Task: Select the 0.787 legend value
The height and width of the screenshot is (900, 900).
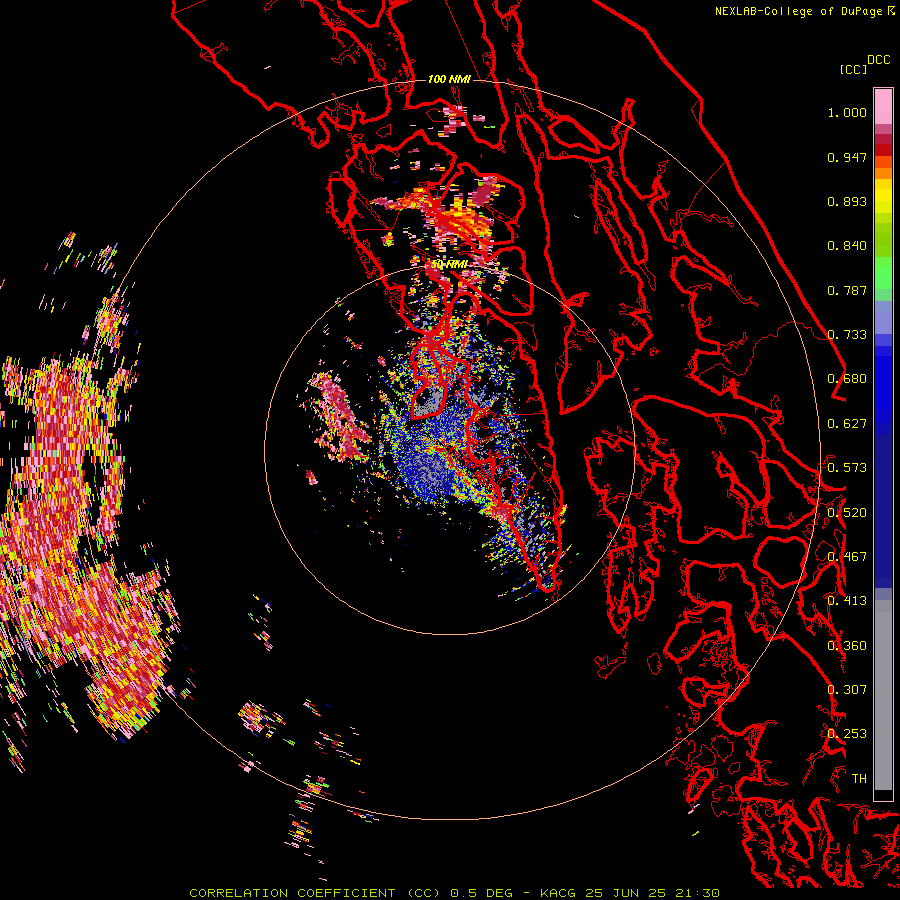Action: pyautogui.click(x=847, y=290)
